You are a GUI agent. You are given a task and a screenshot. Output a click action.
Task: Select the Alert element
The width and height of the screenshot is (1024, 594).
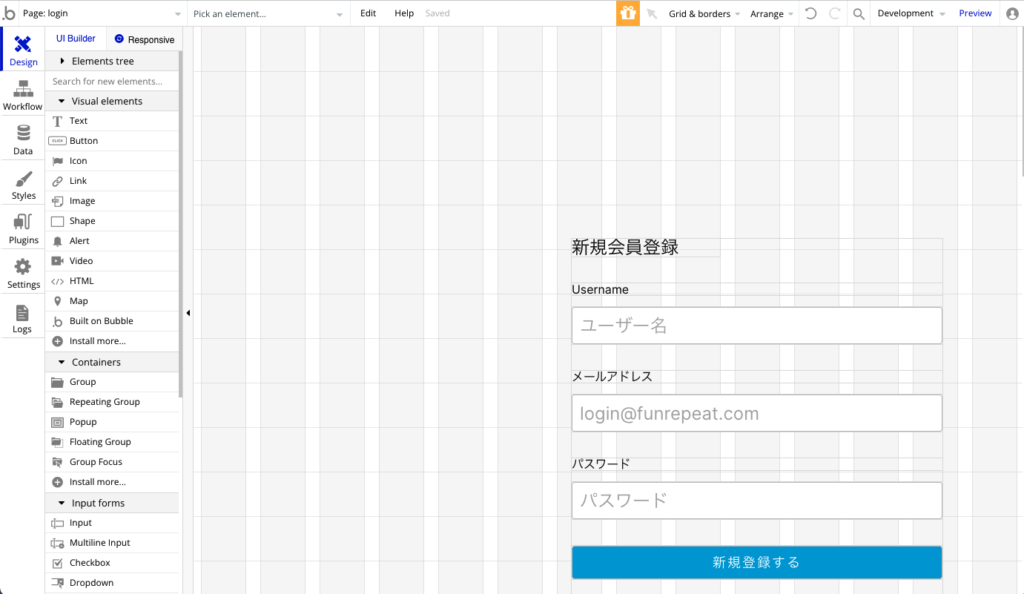point(112,241)
